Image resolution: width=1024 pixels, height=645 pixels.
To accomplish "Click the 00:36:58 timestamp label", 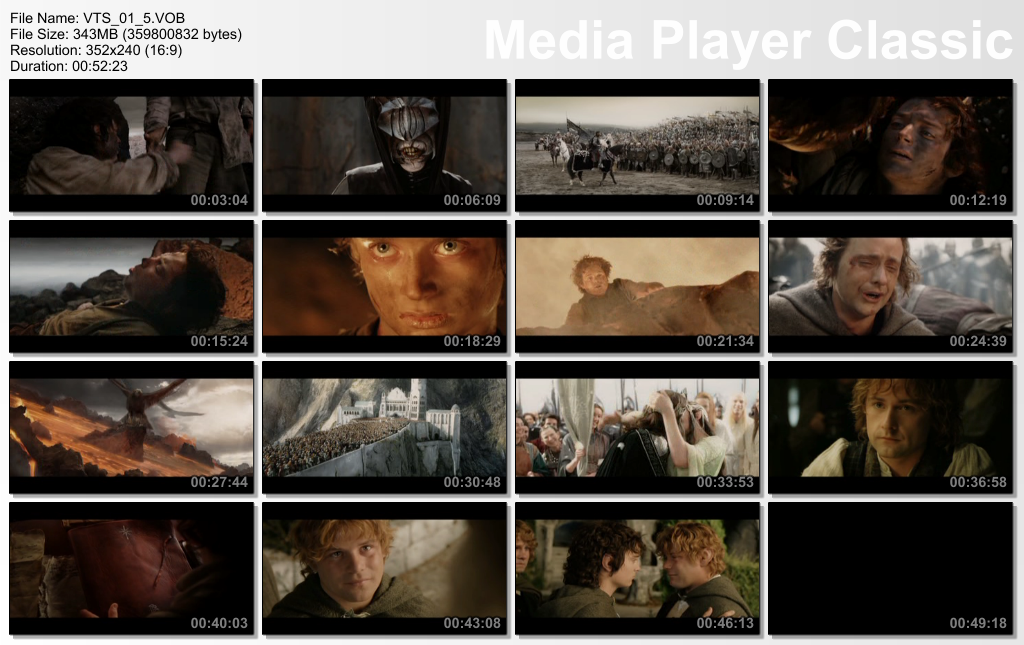I will (978, 482).
